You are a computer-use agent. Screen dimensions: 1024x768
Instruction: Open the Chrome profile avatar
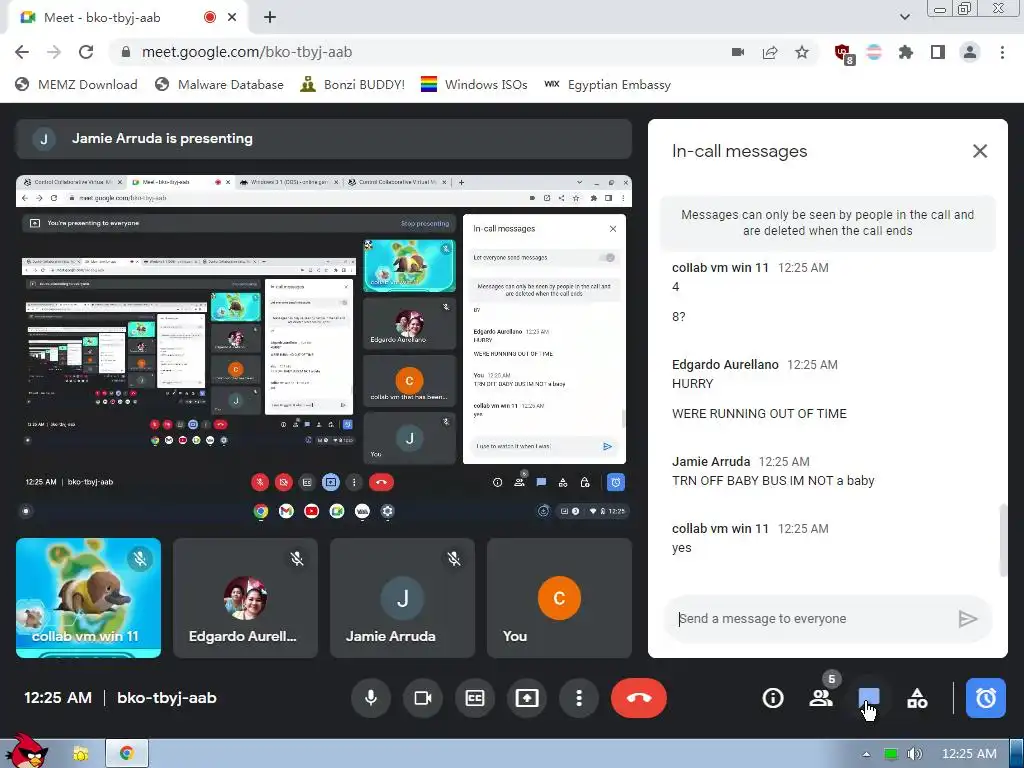click(x=970, y=52)
